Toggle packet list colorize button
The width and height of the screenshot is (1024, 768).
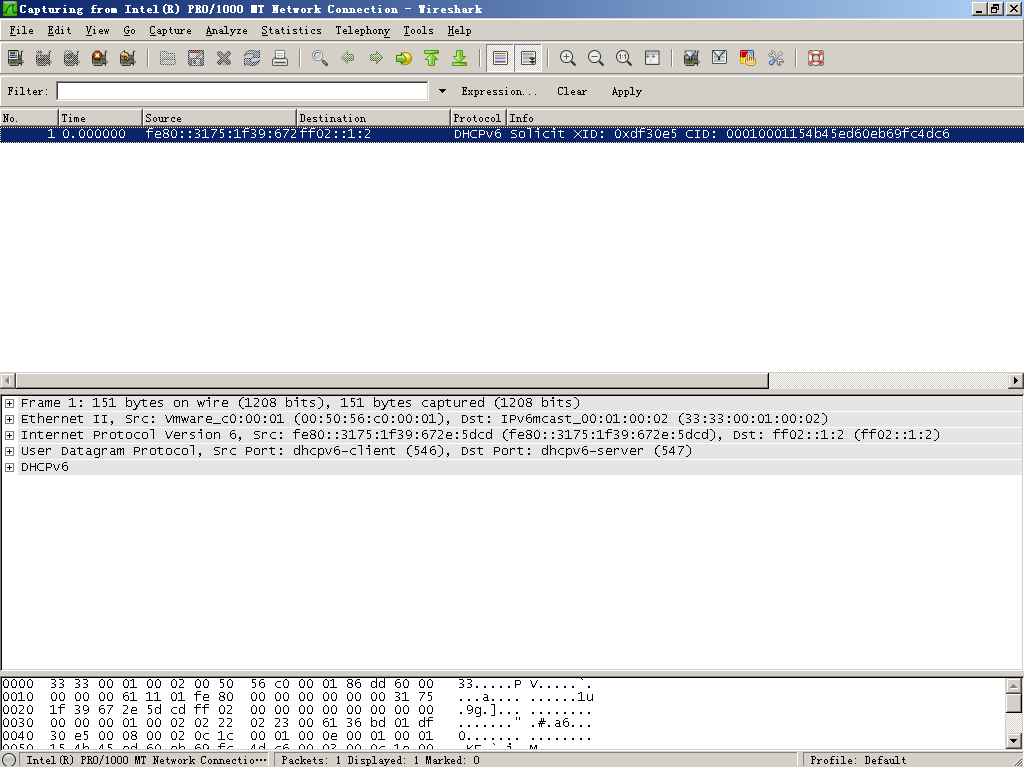coord(500,58)
